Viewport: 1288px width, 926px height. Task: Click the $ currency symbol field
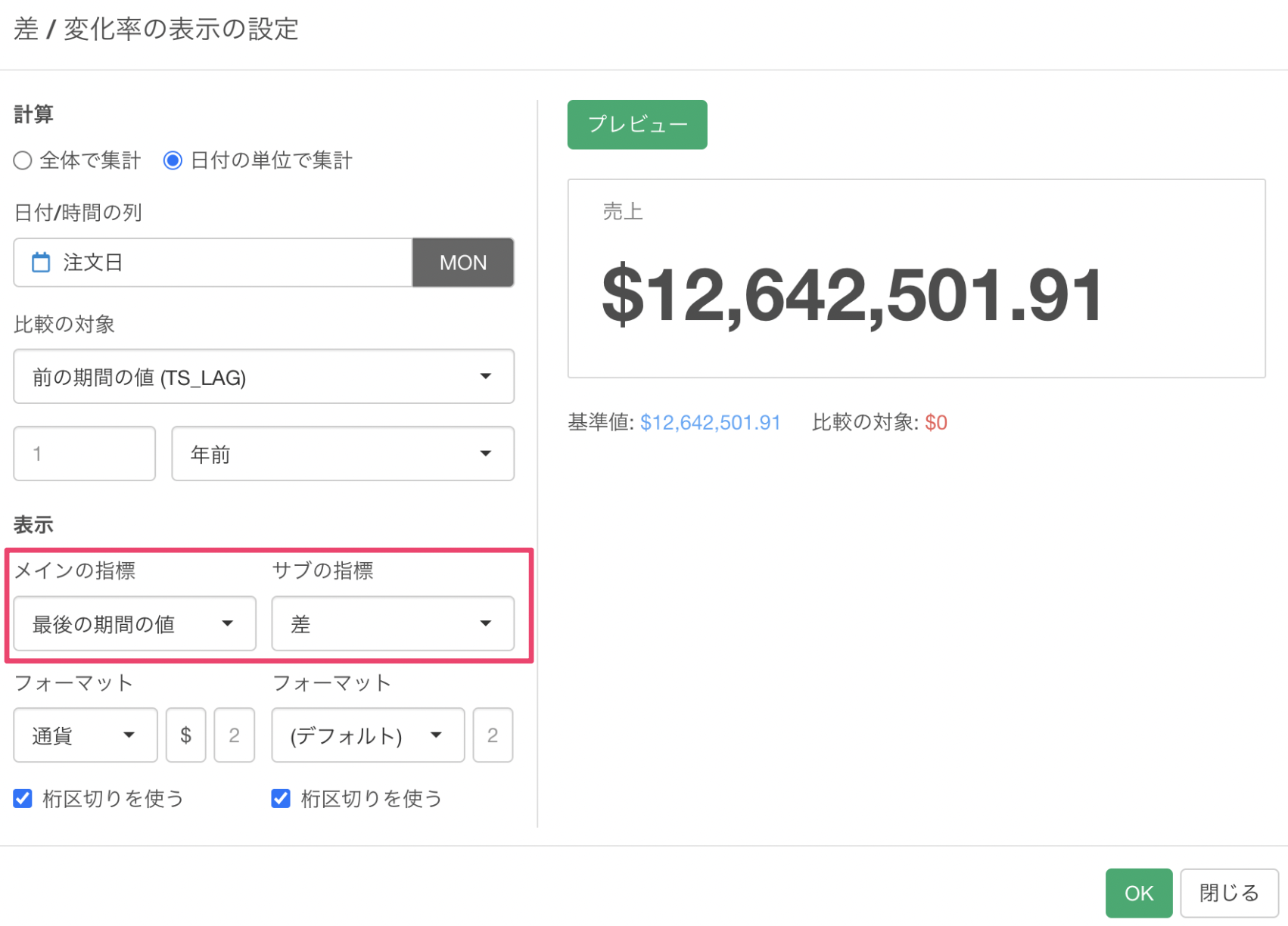click(x=186, y=735)
